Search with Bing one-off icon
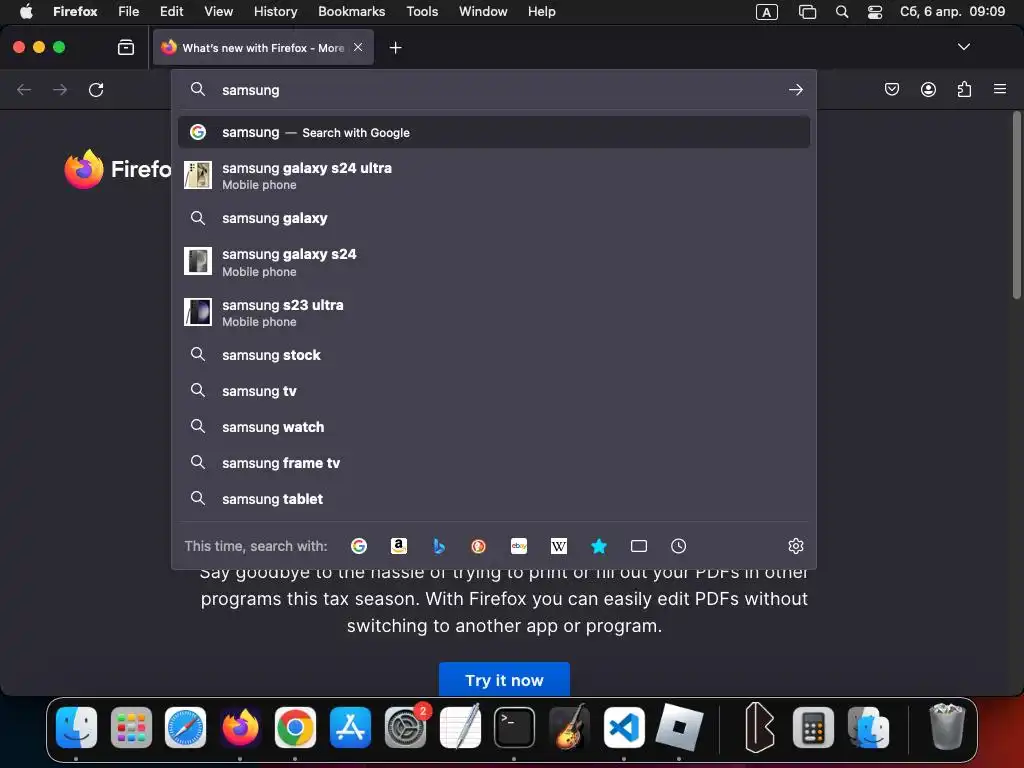Screen dimensions: 1024x768 pyautogui.click(x=439, y=546)
